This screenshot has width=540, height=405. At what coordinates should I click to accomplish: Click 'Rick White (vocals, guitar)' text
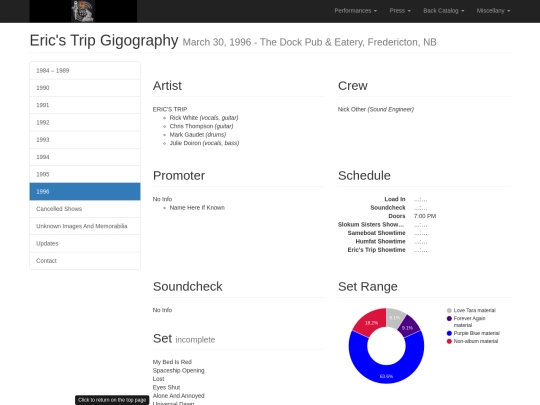click(x=204, y=118)
